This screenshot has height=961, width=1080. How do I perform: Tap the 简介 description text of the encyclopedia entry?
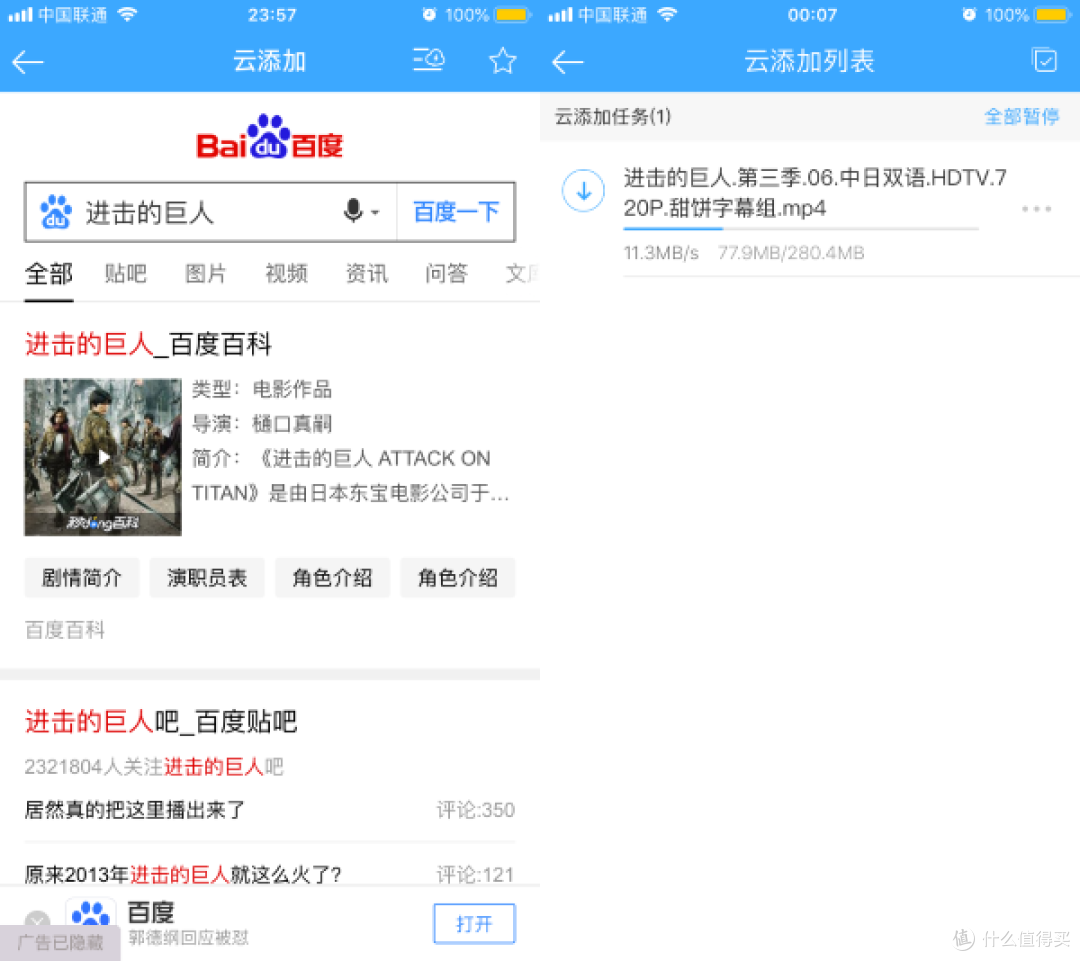[351, 475]
